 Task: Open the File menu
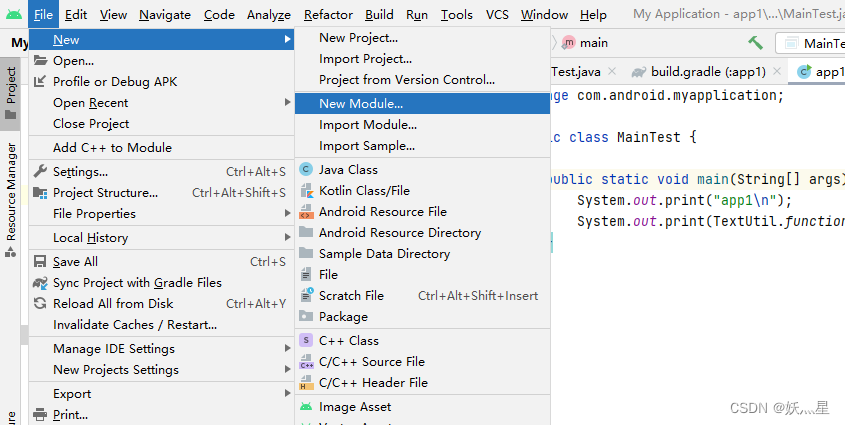tap(43, 15)
